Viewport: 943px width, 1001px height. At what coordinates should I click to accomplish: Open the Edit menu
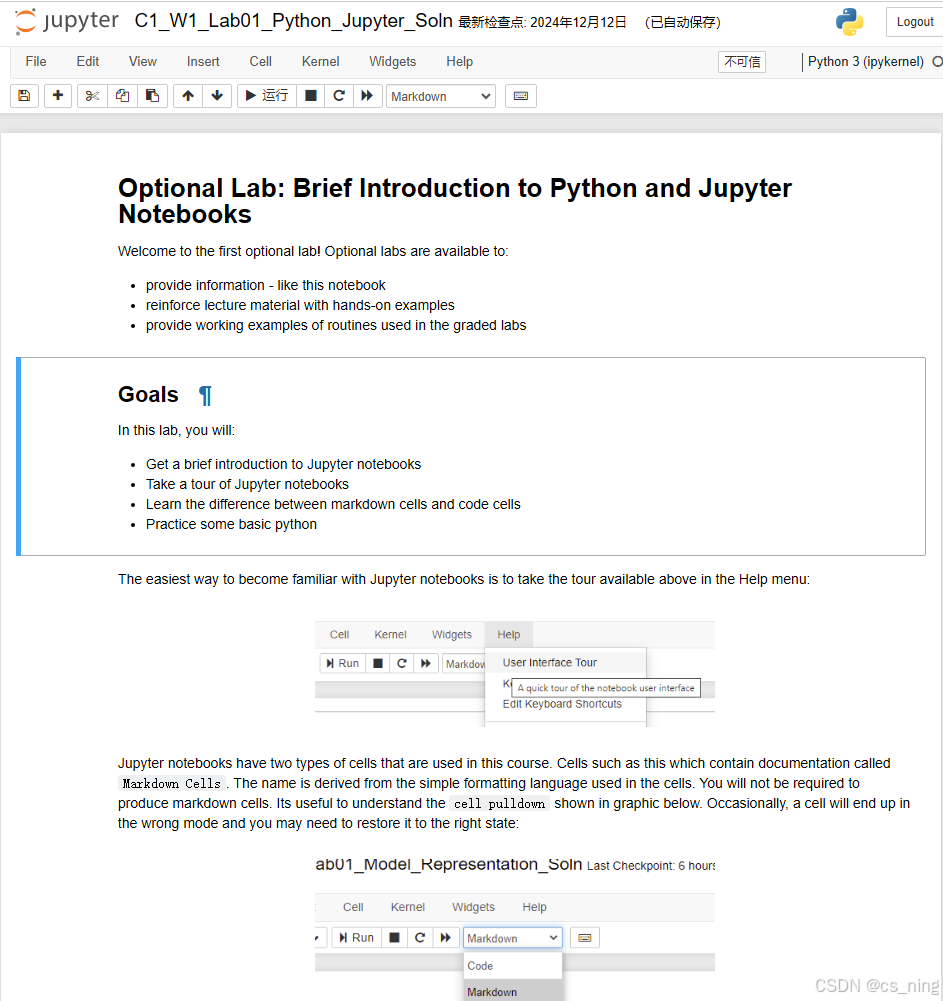click(x=87, y=61)
